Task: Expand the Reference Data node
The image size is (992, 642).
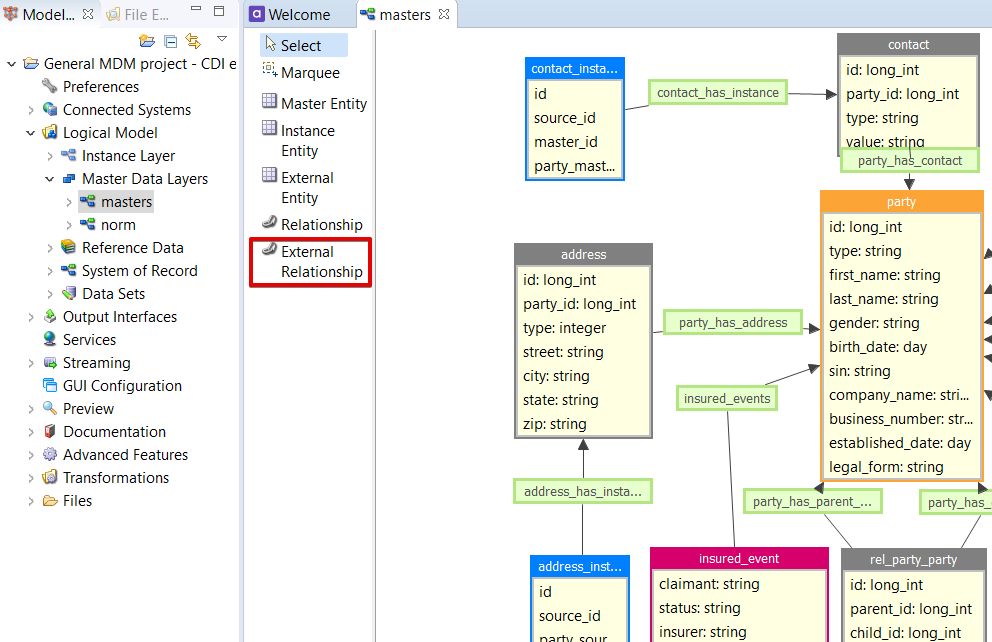Action: (50, 248)
